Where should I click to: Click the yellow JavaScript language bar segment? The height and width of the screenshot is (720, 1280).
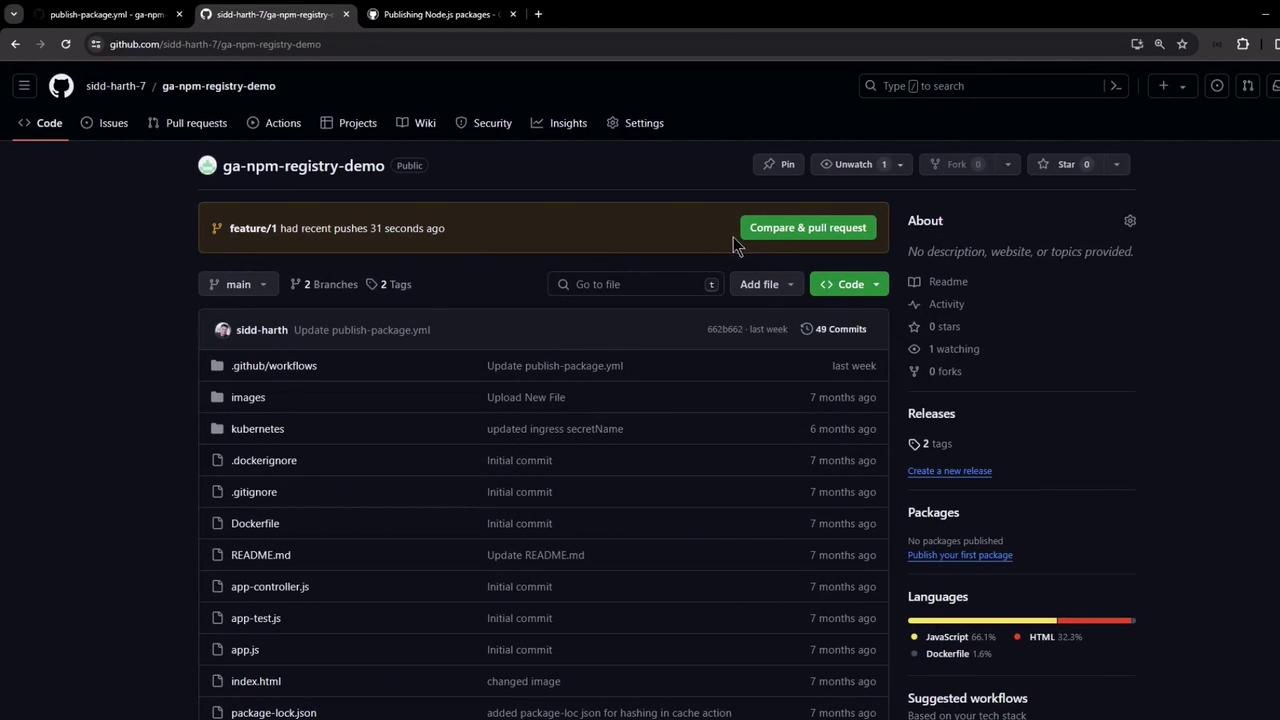tap(982, 621)
